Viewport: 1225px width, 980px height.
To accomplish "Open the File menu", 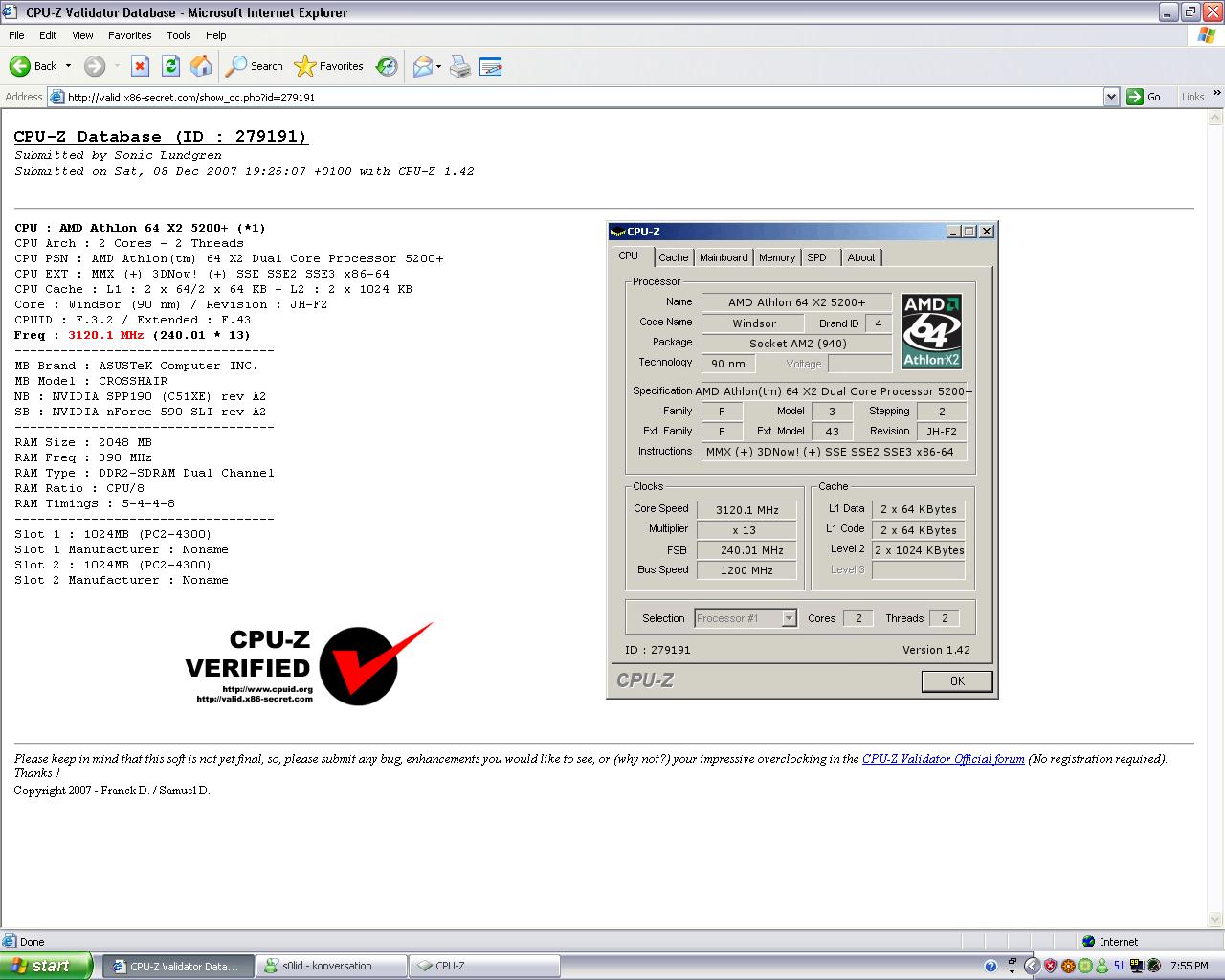I will pos(16,35).
